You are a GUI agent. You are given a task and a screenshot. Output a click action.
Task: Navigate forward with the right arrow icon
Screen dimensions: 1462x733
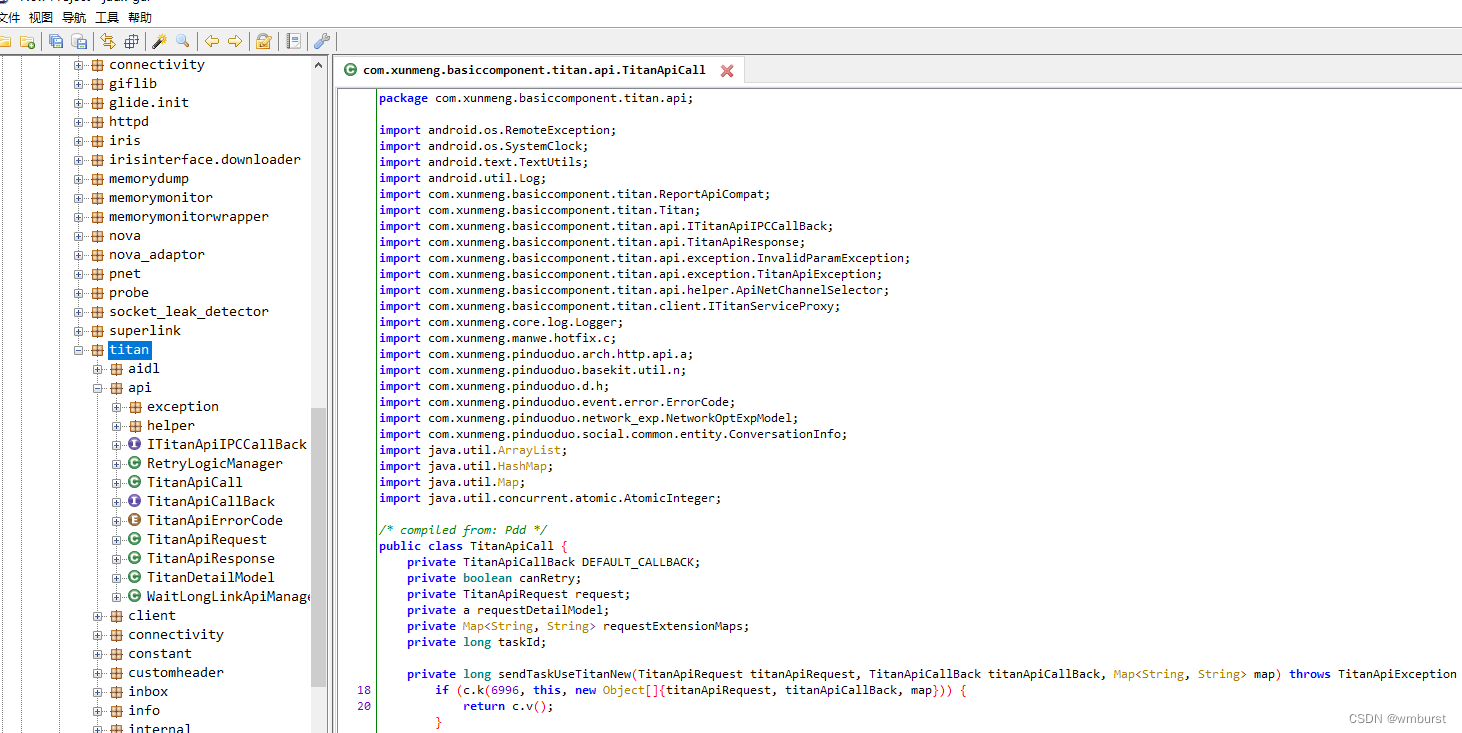[235, 41]
